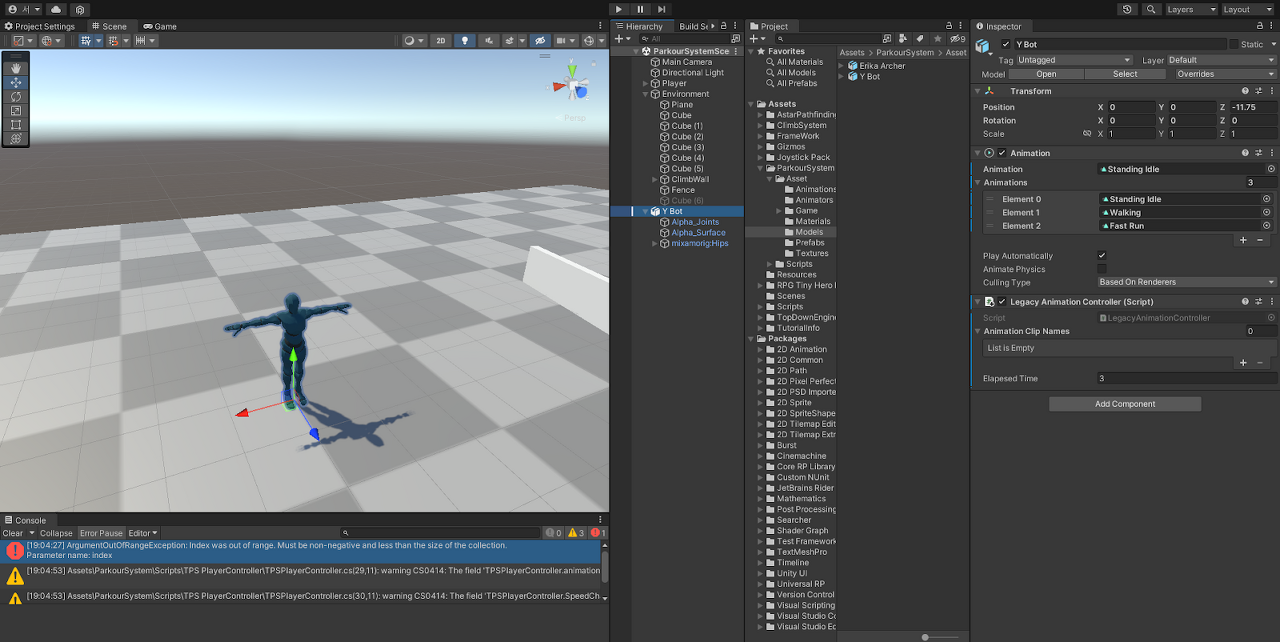The height and width of the screenshot is (642, 1280).
Task: Toggle 2D view mode in Scene
Action: pyautogui.click(x=440, y=41)
